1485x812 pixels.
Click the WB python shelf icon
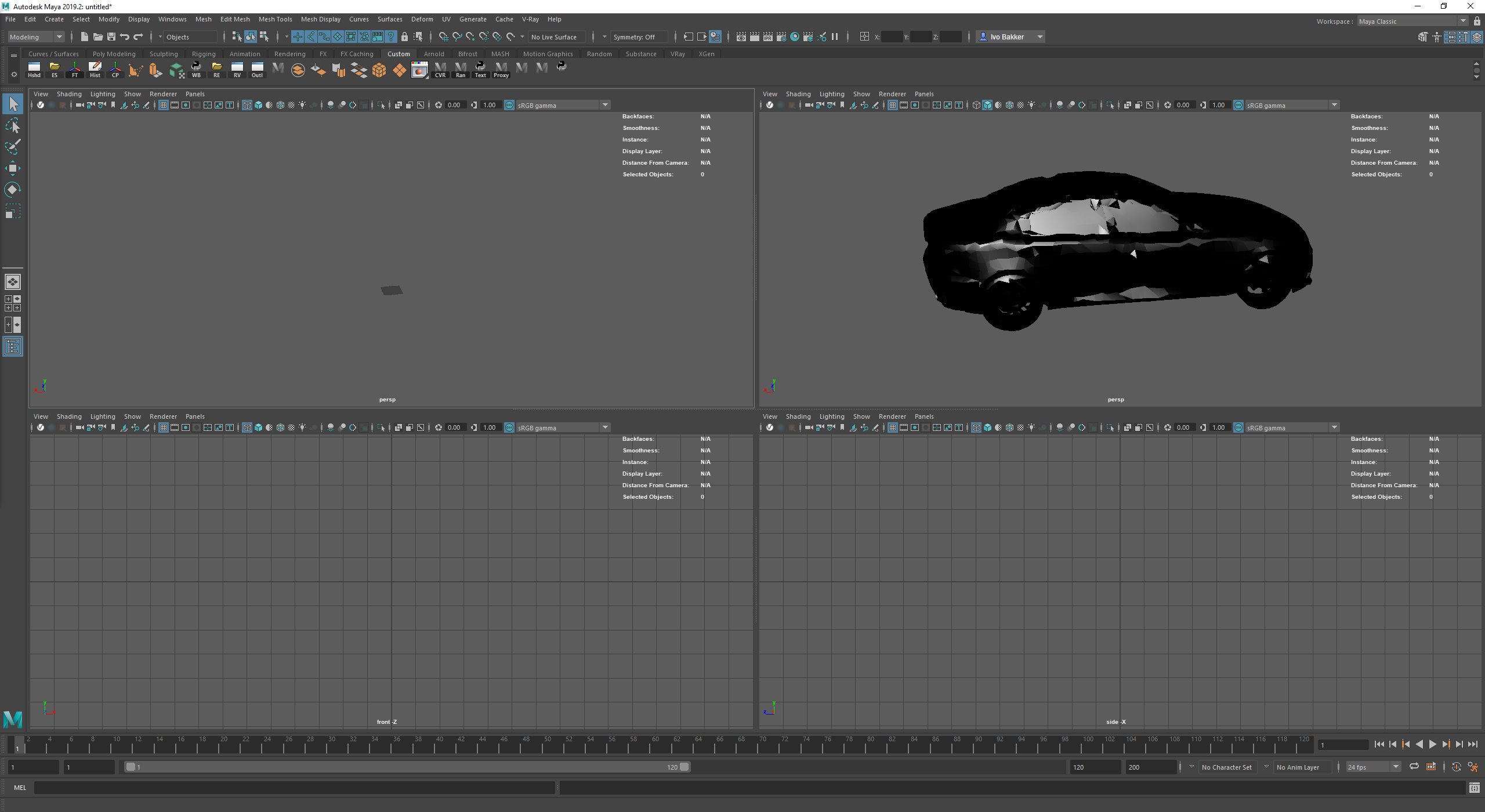coord(196,70)
